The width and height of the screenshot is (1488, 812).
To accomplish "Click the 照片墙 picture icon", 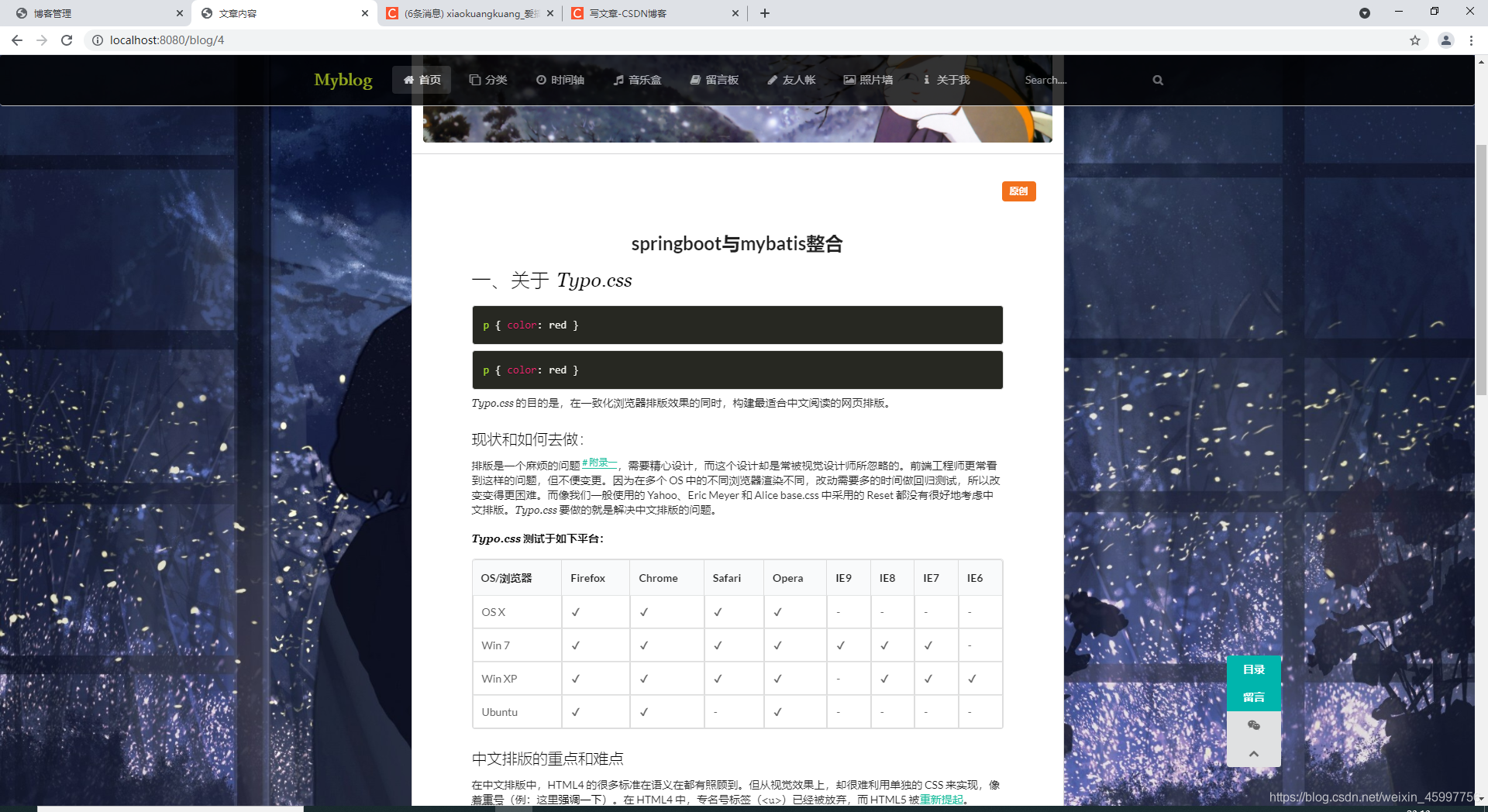I will click(x=849, y=80).
